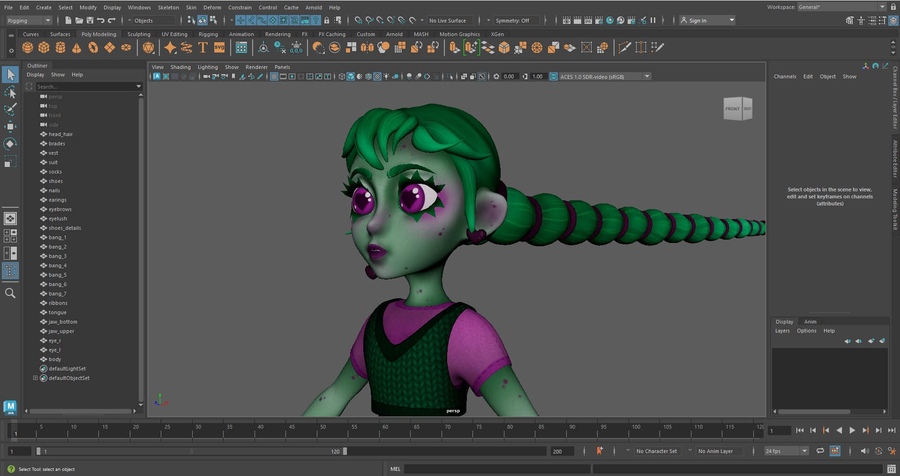Click the polygon cube shelf icon
Image resolution: width=900 pixels, height=476 pixels.
[x=46, y=47]
